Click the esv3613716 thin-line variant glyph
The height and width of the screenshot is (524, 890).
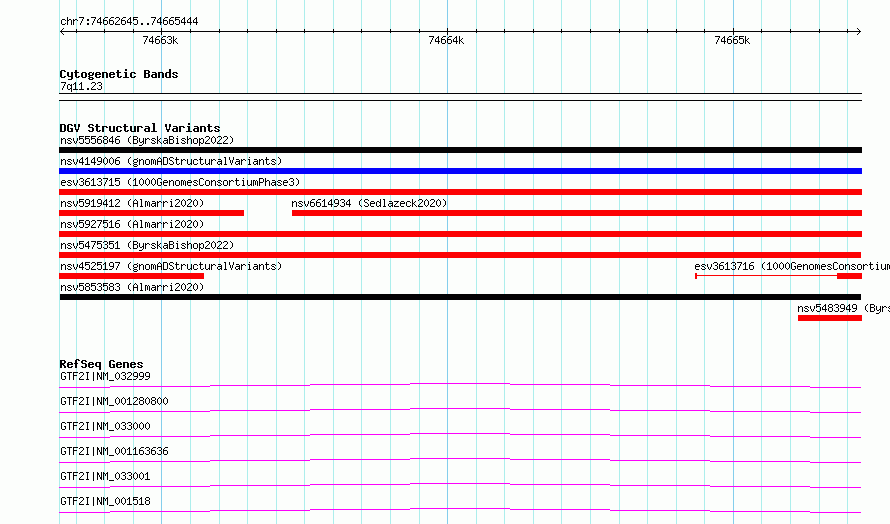778,276
